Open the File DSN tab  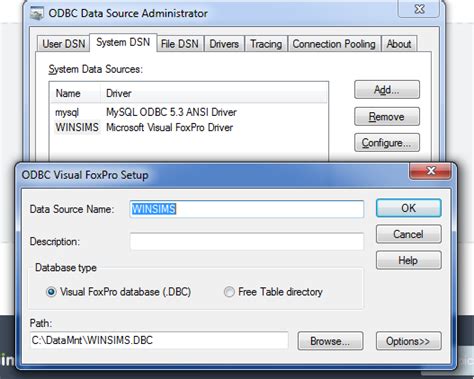tap(180, 44)
